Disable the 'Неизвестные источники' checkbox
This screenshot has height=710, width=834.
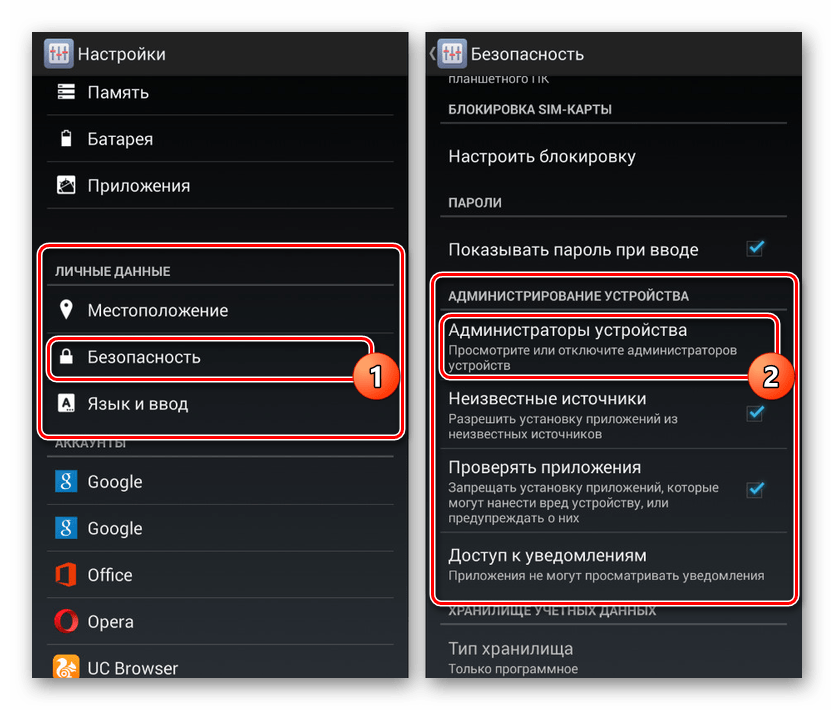point(756,413)
